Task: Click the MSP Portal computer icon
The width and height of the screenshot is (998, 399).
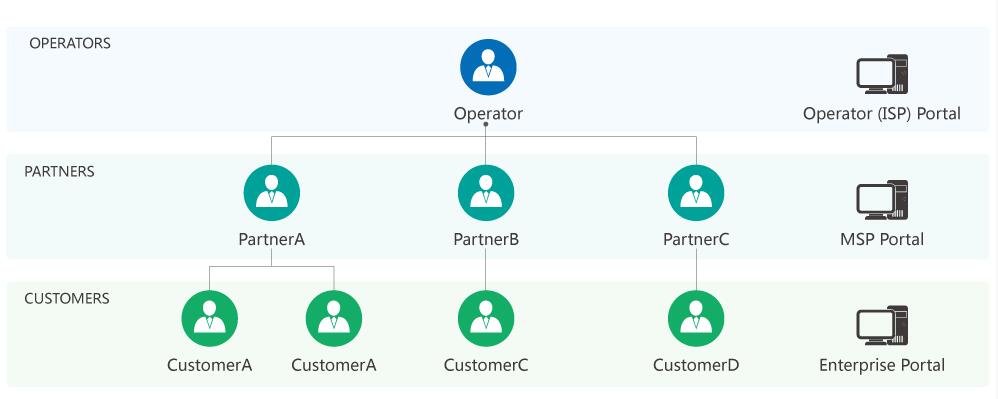Action: click(882, 200)
